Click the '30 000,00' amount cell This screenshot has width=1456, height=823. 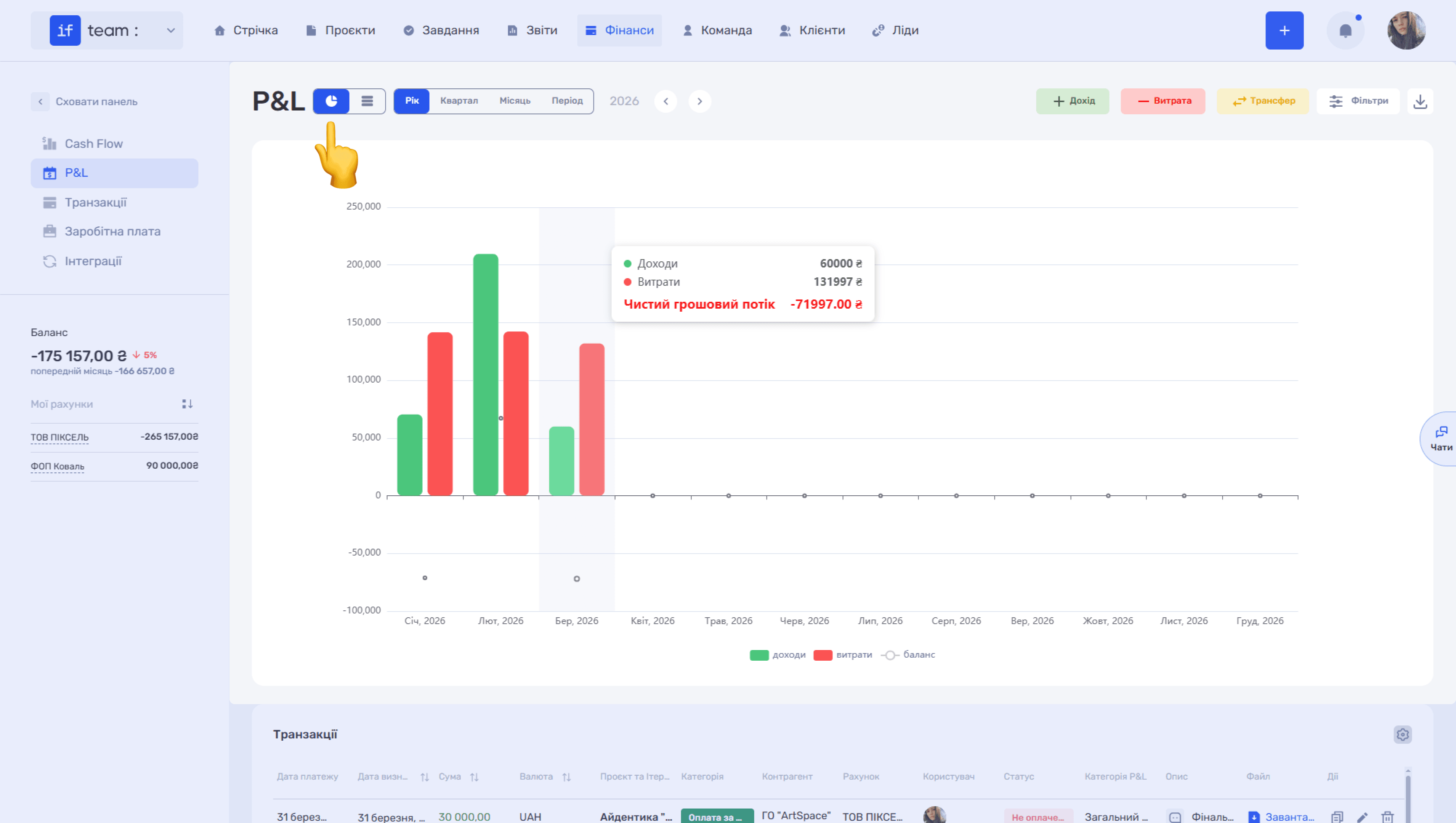pyautogui.click(x=464, y=817)
